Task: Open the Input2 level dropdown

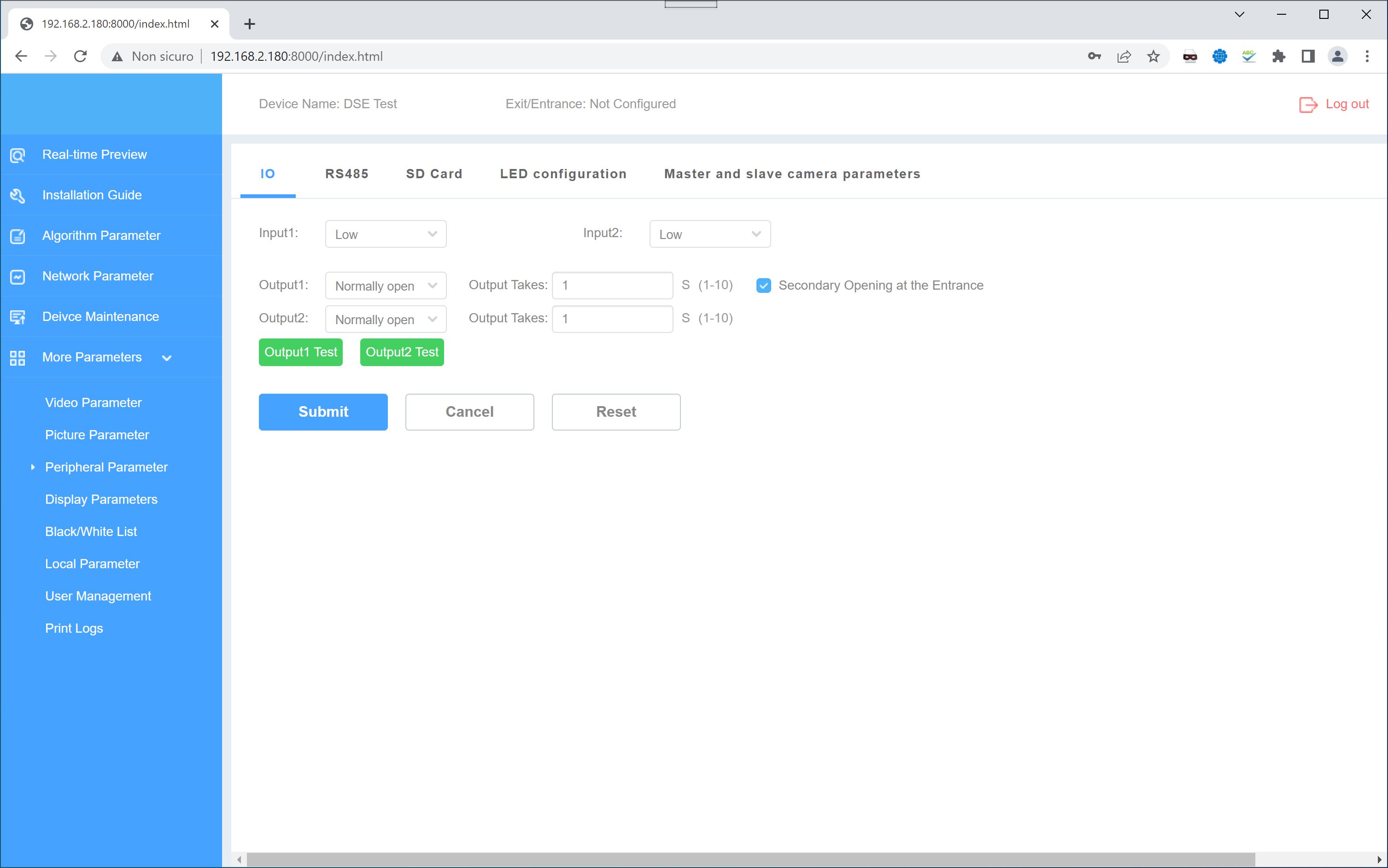Action: 709,234
